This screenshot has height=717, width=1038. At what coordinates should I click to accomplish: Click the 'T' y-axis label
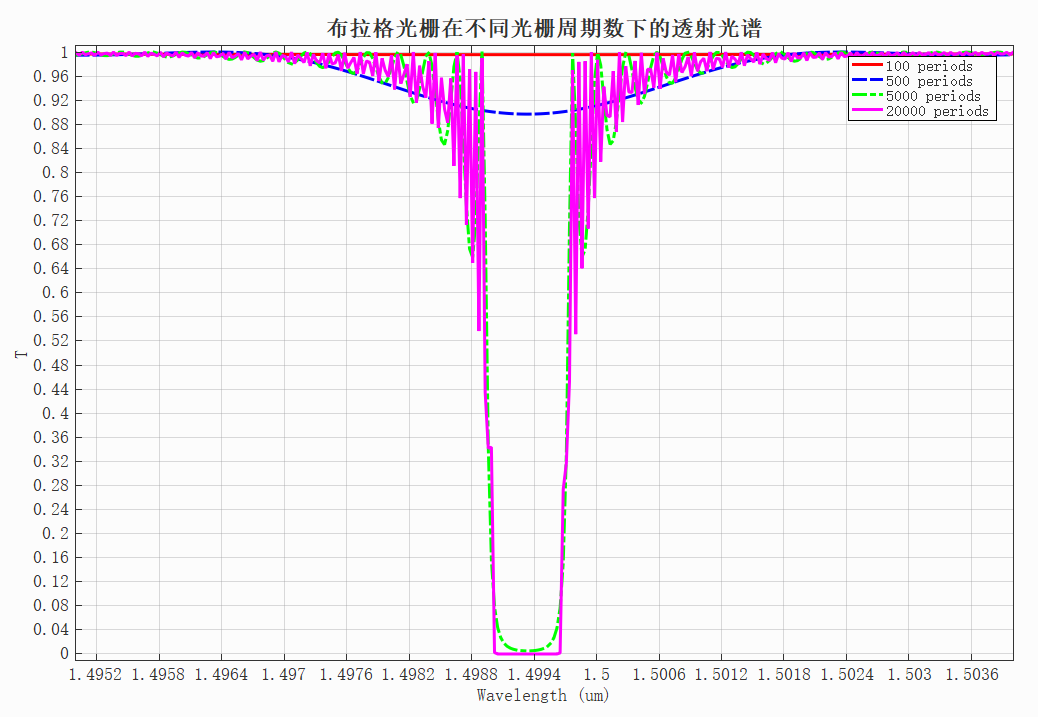(20, 354)
